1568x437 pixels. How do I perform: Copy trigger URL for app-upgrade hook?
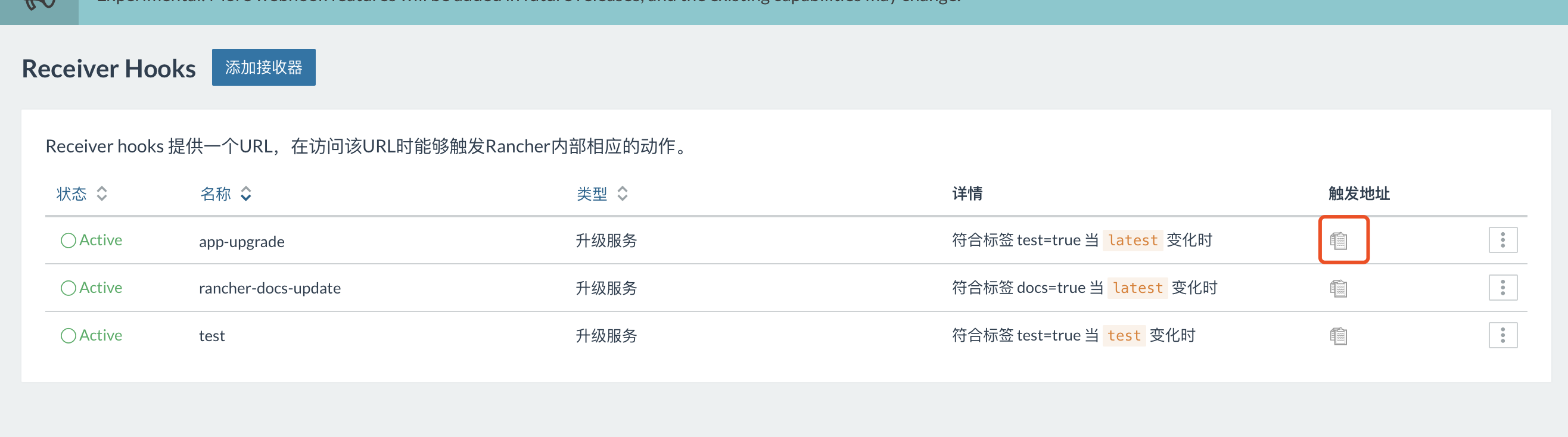tap(1338, 241)
